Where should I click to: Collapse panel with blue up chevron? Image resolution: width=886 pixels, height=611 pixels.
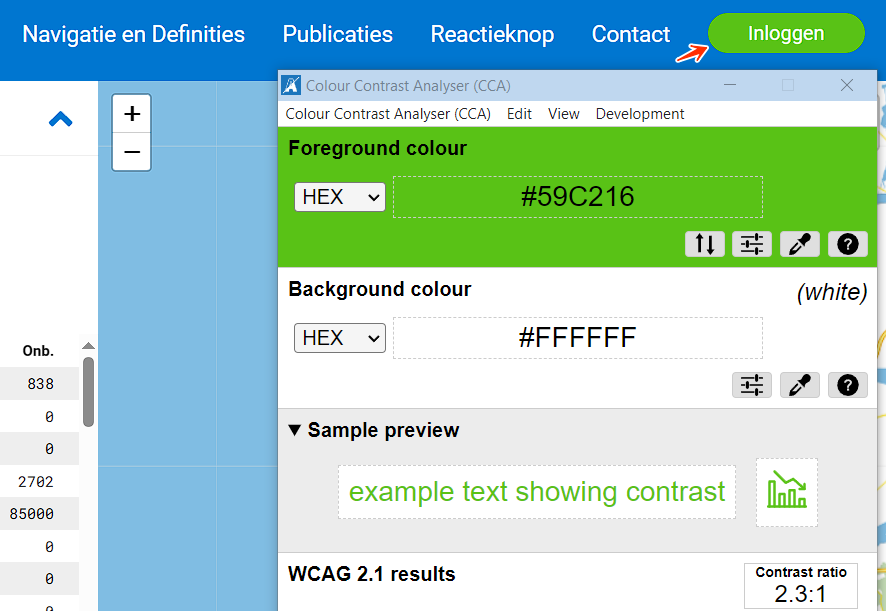pyautogui.click(x=61, y=119)
